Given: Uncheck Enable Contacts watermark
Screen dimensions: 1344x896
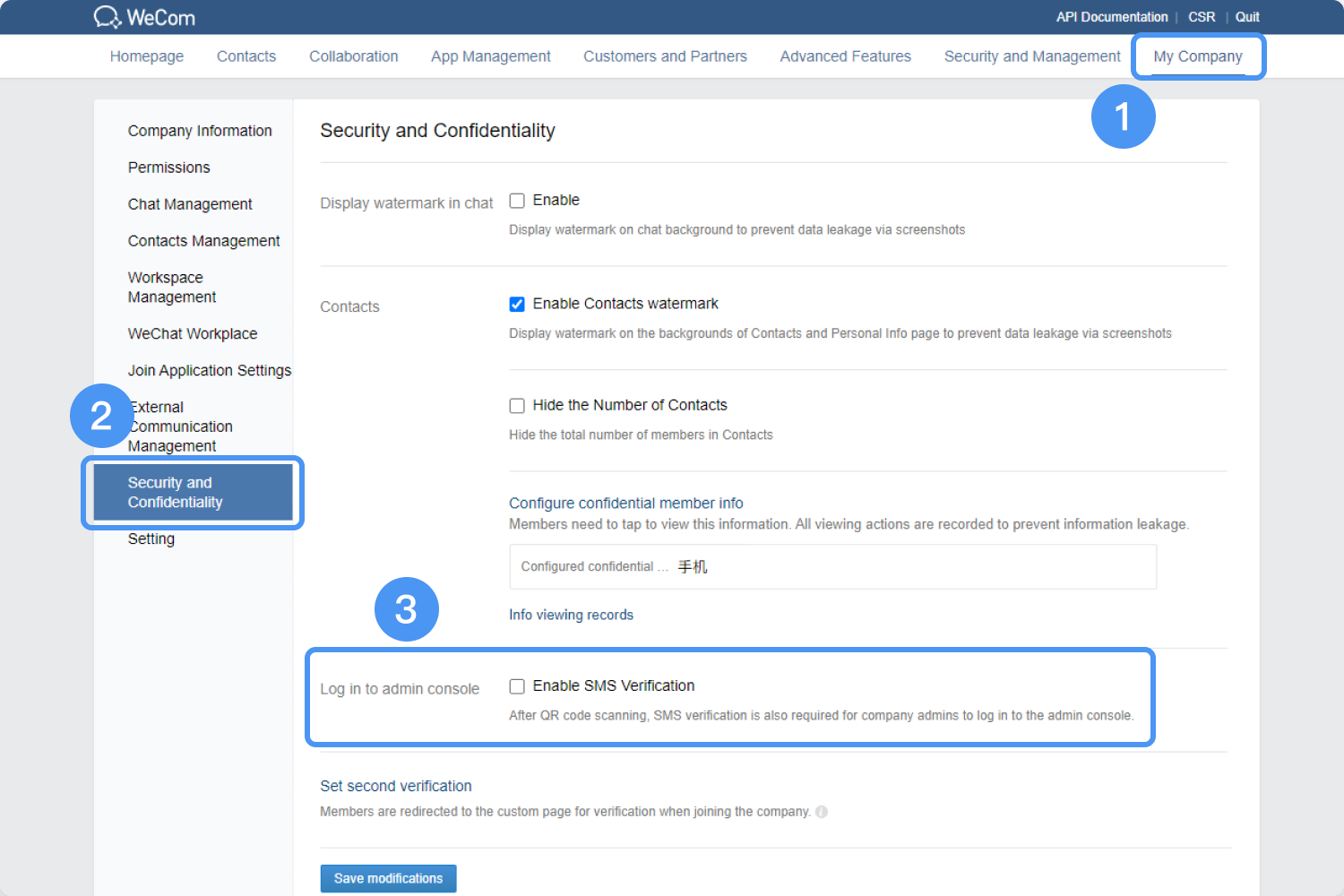Looking at the screenshot, I should click(x=517, y=304).
